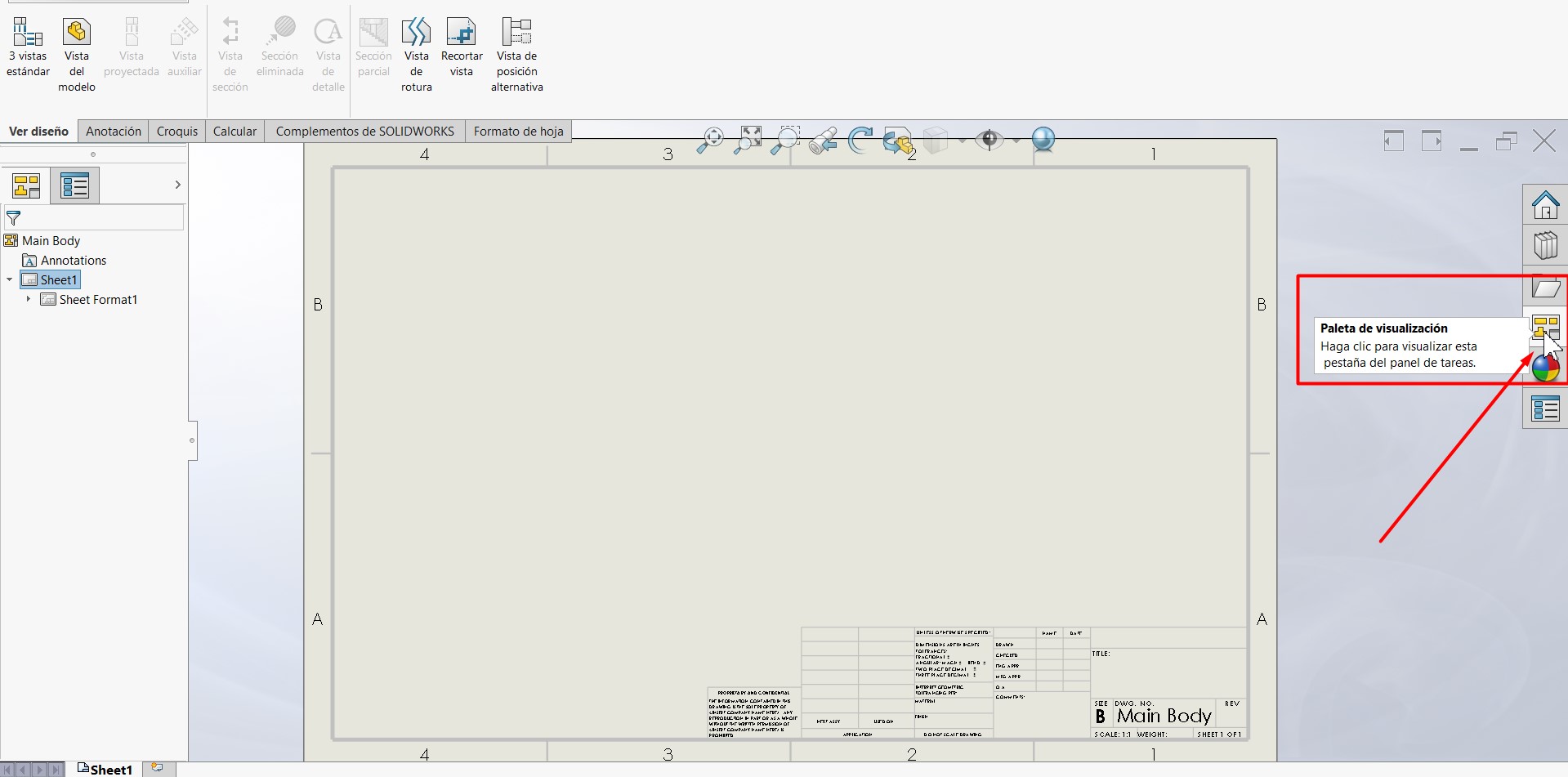Click the left panel collapse handle
Image resolution: width=1568 pixels, height=777 pixels.
pos(193,440)
